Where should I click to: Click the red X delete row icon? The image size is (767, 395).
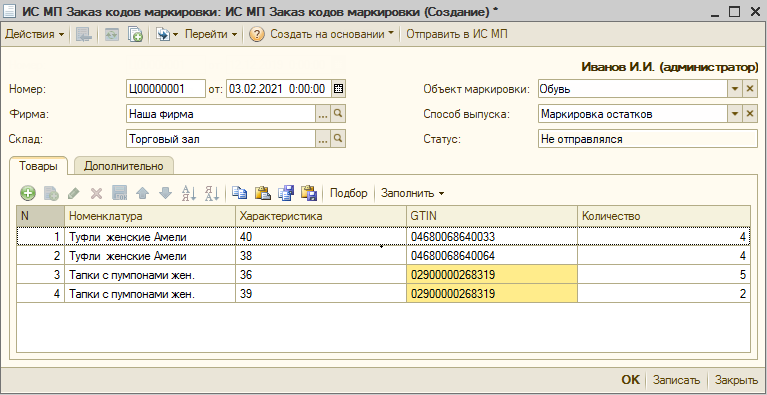tap(96, 194)
